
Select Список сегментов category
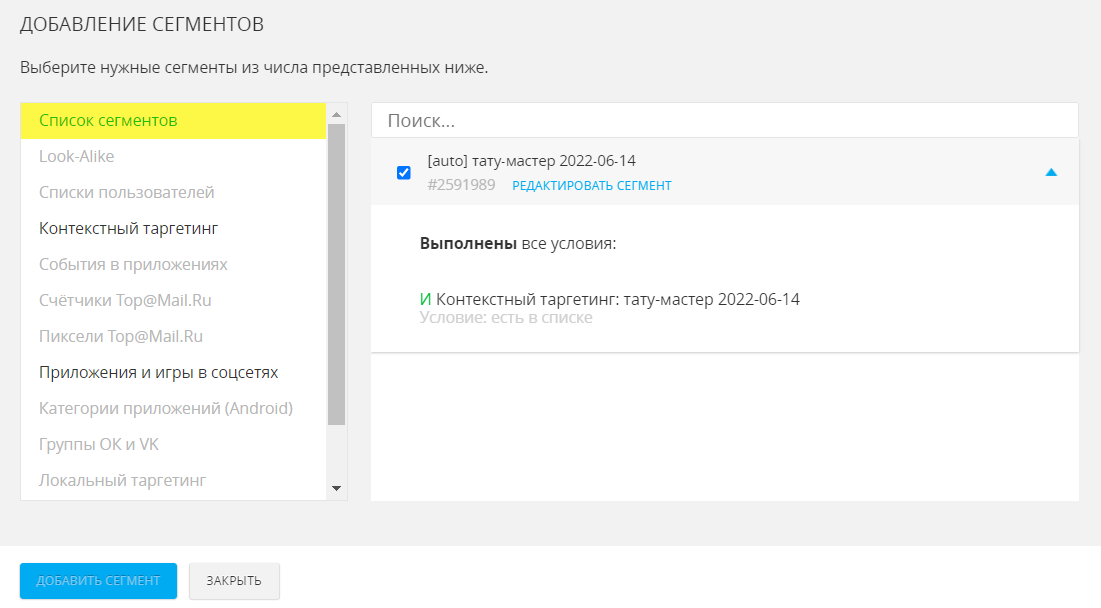click(108, 121)
